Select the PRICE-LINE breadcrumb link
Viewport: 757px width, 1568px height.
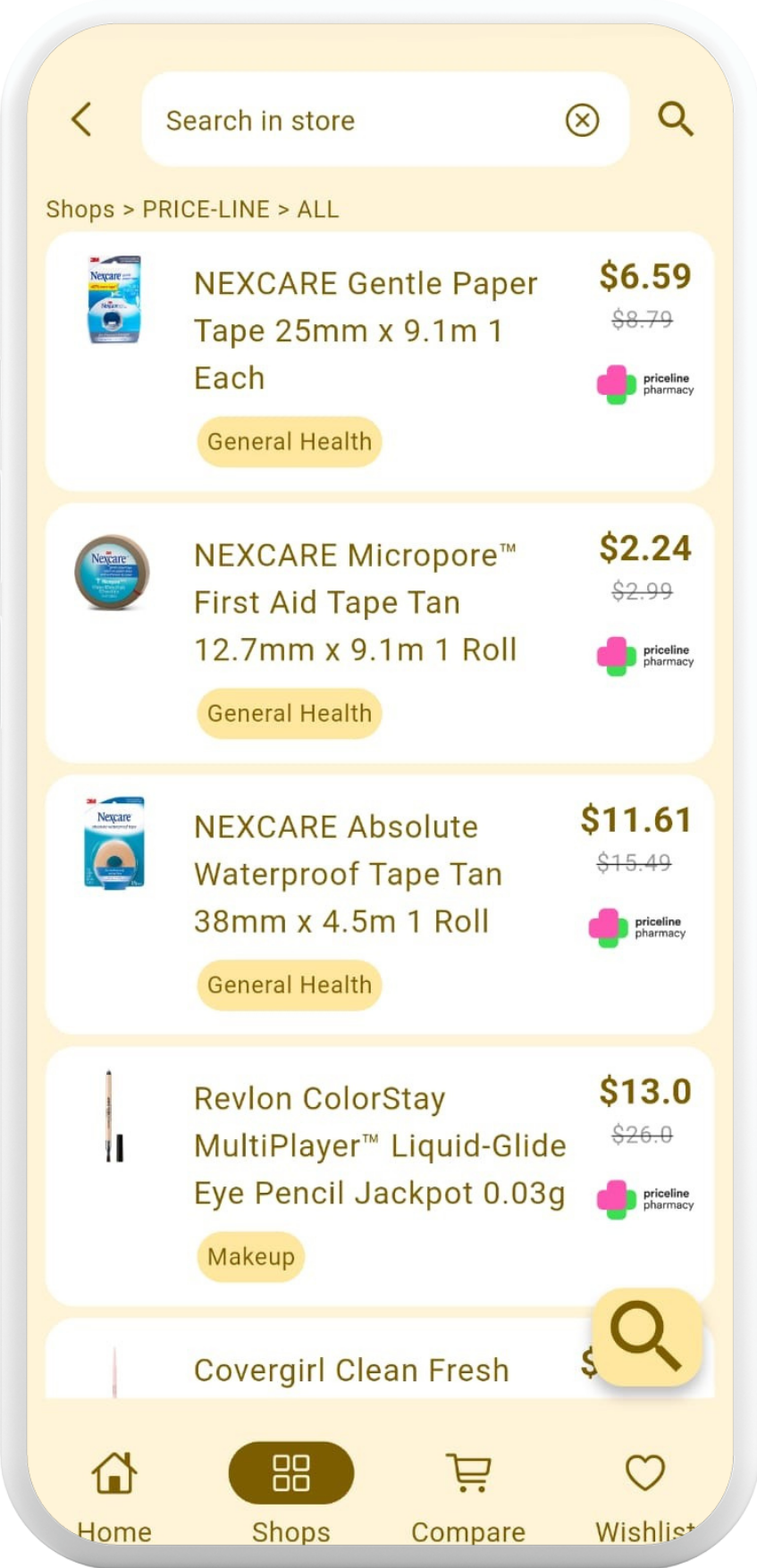tap(206, 210)
